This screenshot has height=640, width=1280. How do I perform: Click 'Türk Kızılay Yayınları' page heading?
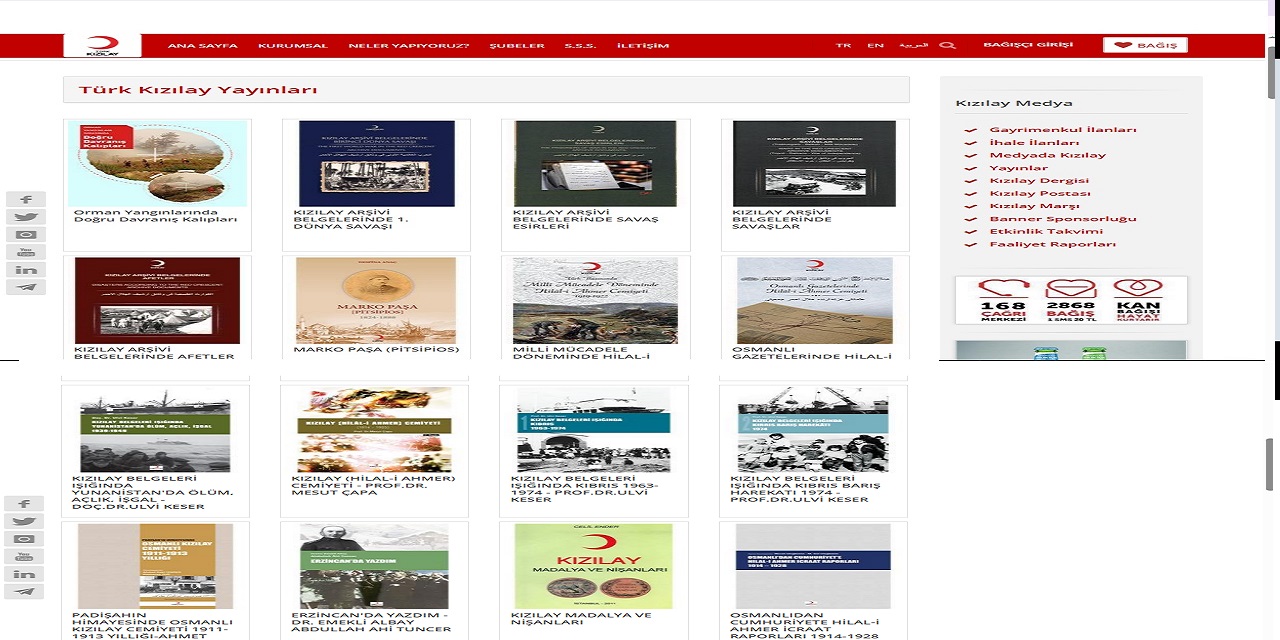click(198, 90)
